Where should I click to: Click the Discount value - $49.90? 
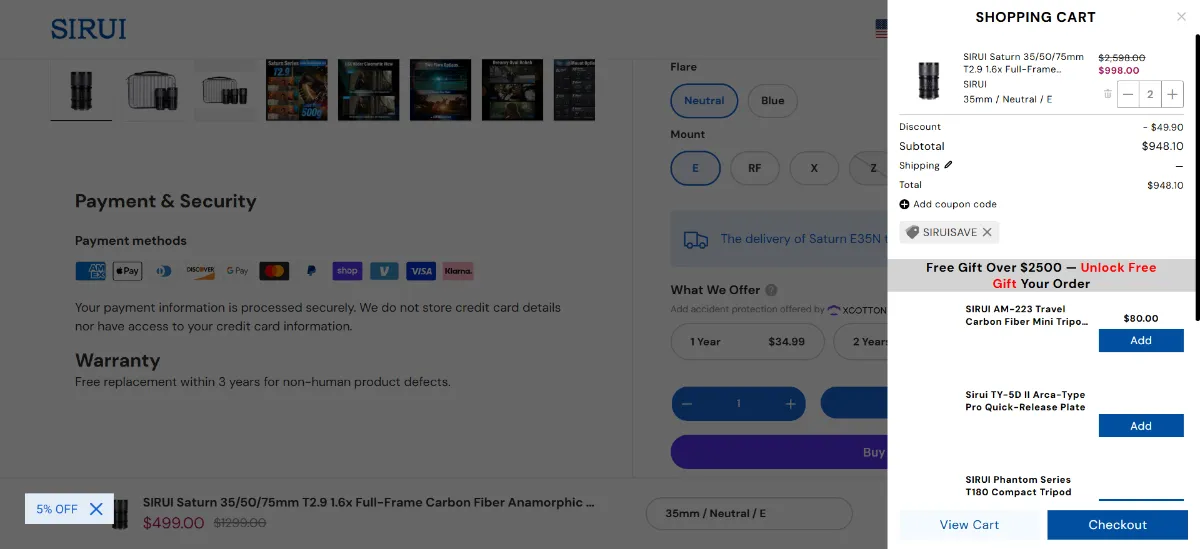click(1163, 127)
